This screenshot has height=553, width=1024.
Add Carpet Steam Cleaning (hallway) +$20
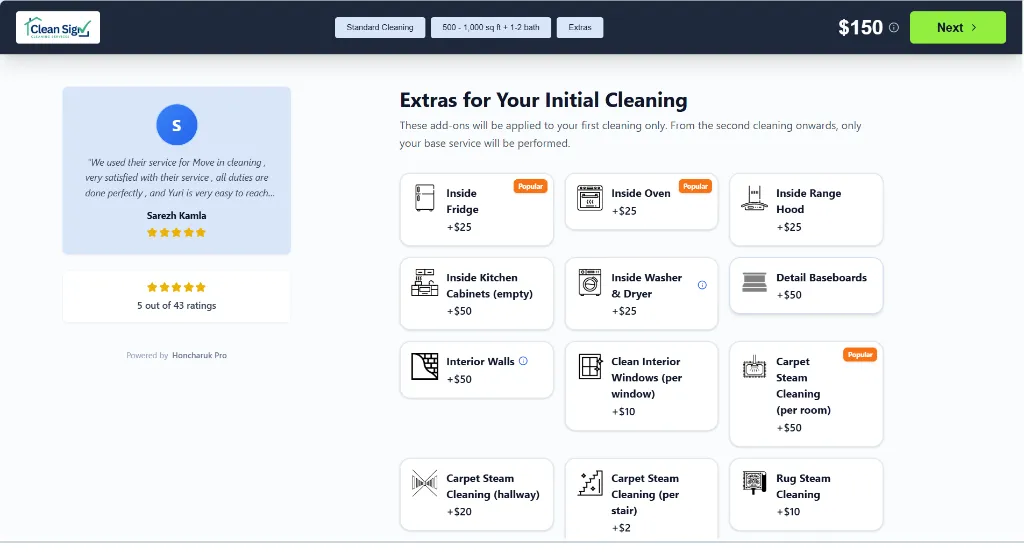476,494
